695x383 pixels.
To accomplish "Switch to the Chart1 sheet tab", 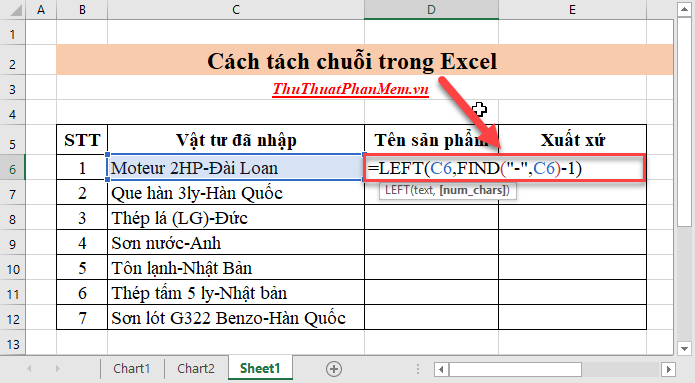I will tap(132, 369).
